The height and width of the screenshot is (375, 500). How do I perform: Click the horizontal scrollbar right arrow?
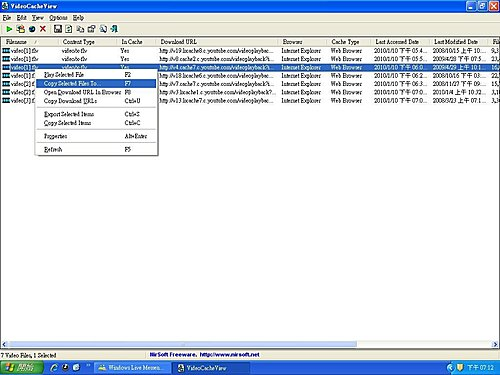point(495,344)
